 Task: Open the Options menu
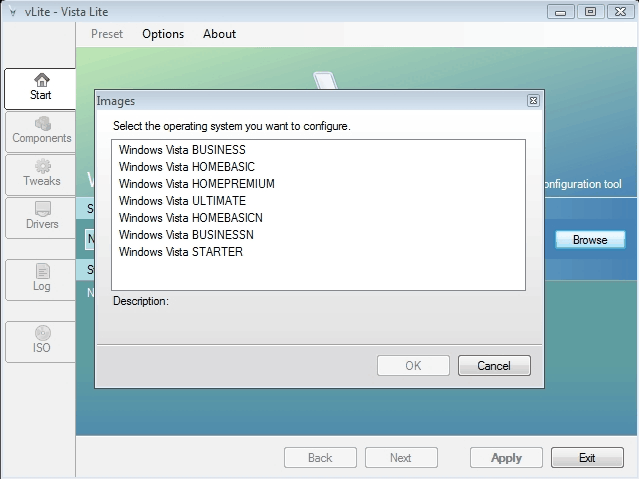(x=163, y=34)
